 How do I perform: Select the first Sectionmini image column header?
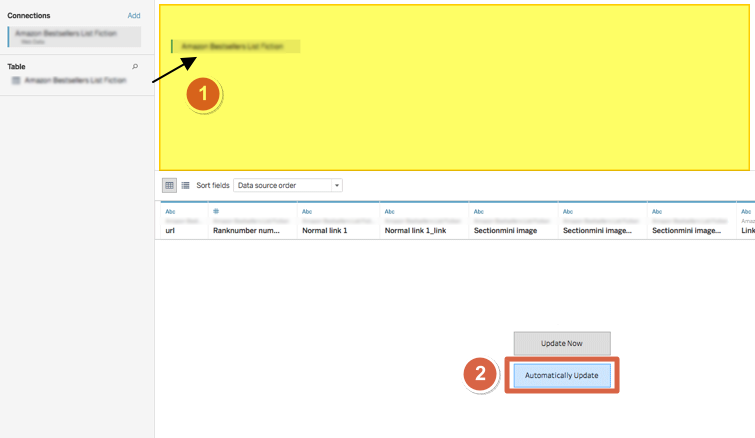tap(505, 230)
